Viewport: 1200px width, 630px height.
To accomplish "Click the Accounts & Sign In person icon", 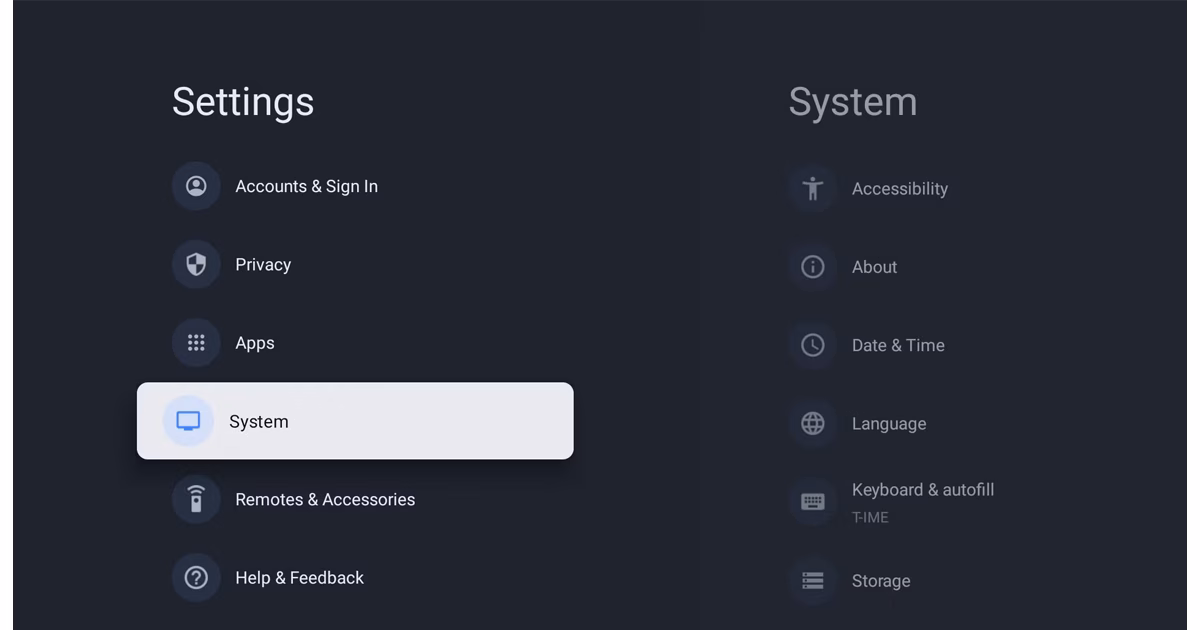I will (x=196, y=186).
